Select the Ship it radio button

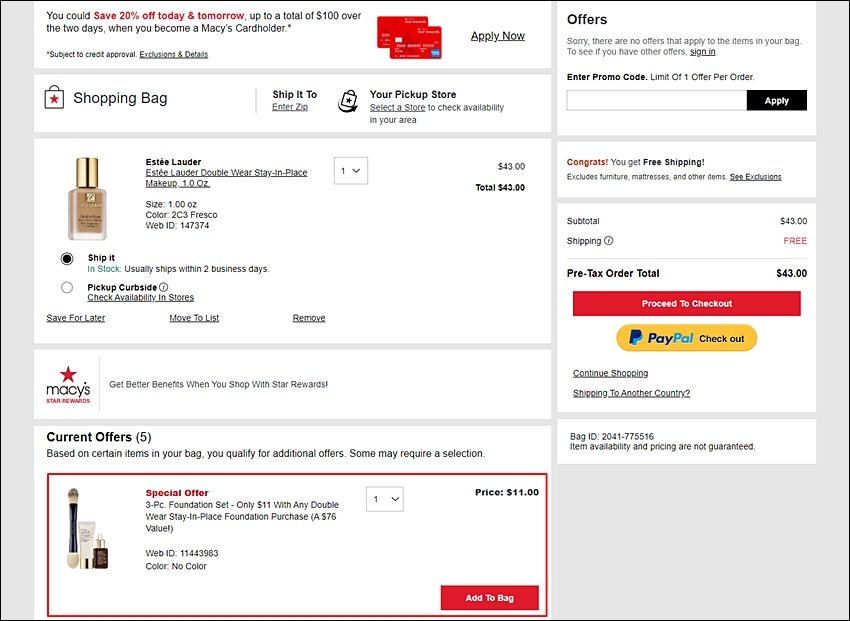[67, 258]
